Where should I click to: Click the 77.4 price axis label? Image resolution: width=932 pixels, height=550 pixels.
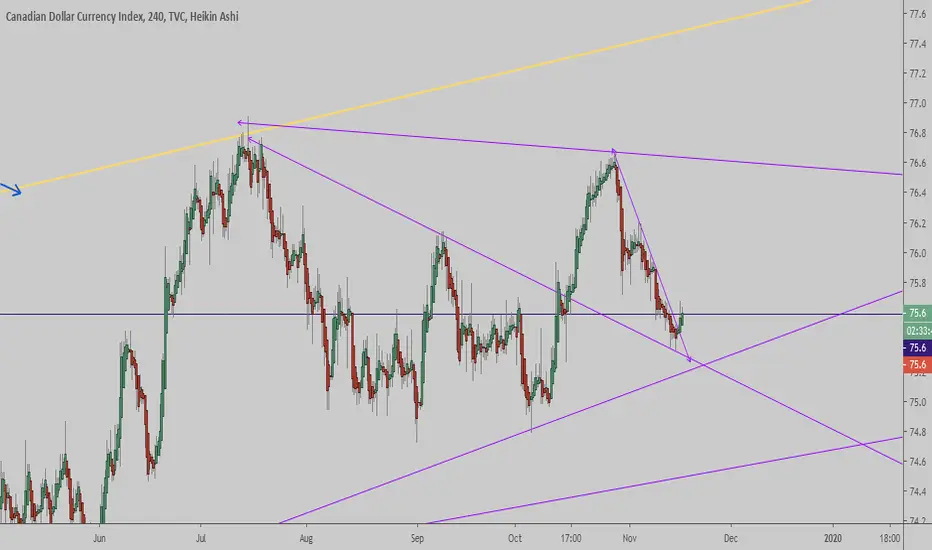(918, 43)
